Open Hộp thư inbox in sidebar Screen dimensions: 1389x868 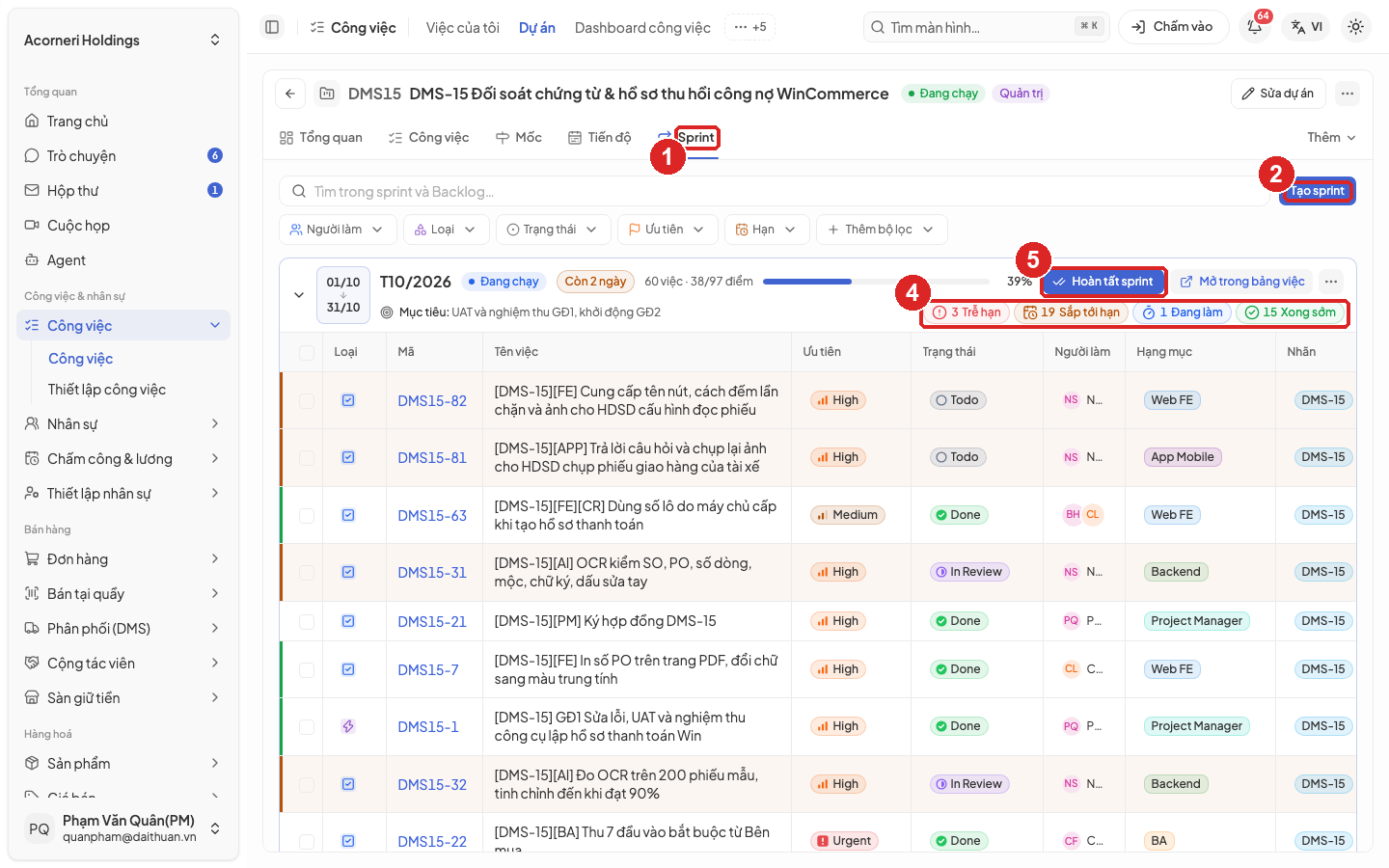click(123, 191)
